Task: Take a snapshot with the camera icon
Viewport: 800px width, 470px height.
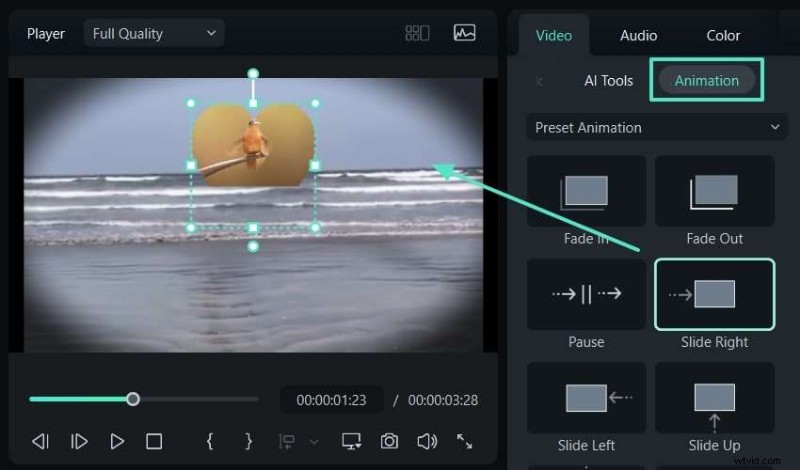Action: pyautogui.click(x=389, y=441)
